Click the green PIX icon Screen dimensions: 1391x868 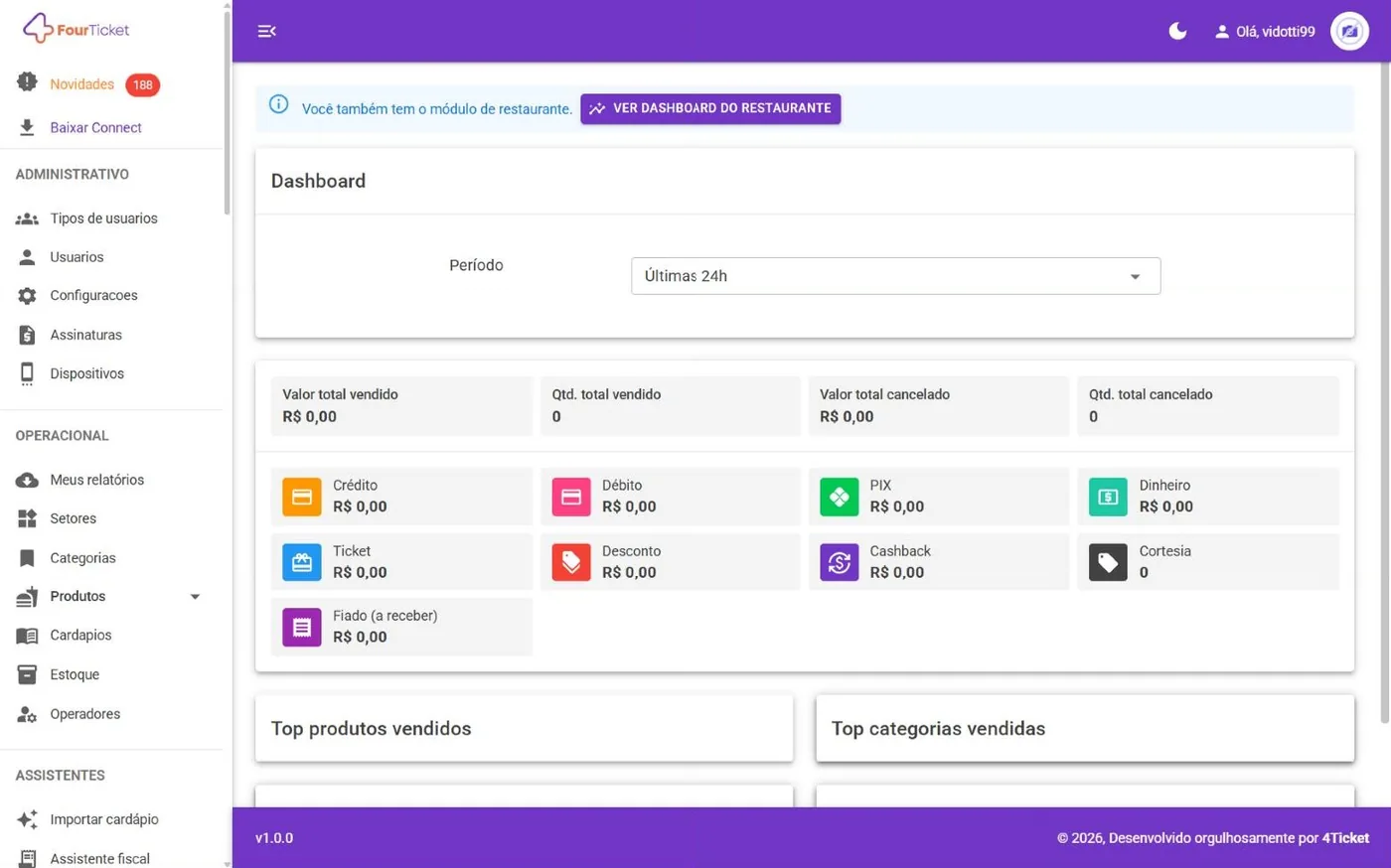pyautogui.click(x=840, y=497)
